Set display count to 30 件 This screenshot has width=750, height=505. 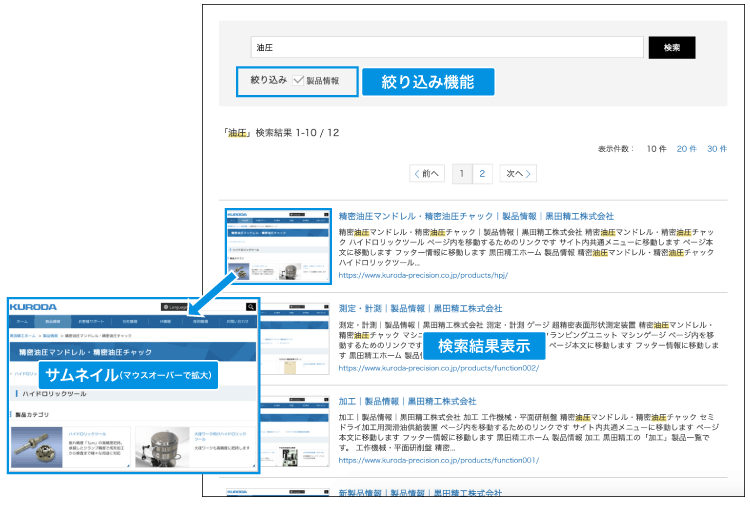pyautogui.click(x=717, y=149)
